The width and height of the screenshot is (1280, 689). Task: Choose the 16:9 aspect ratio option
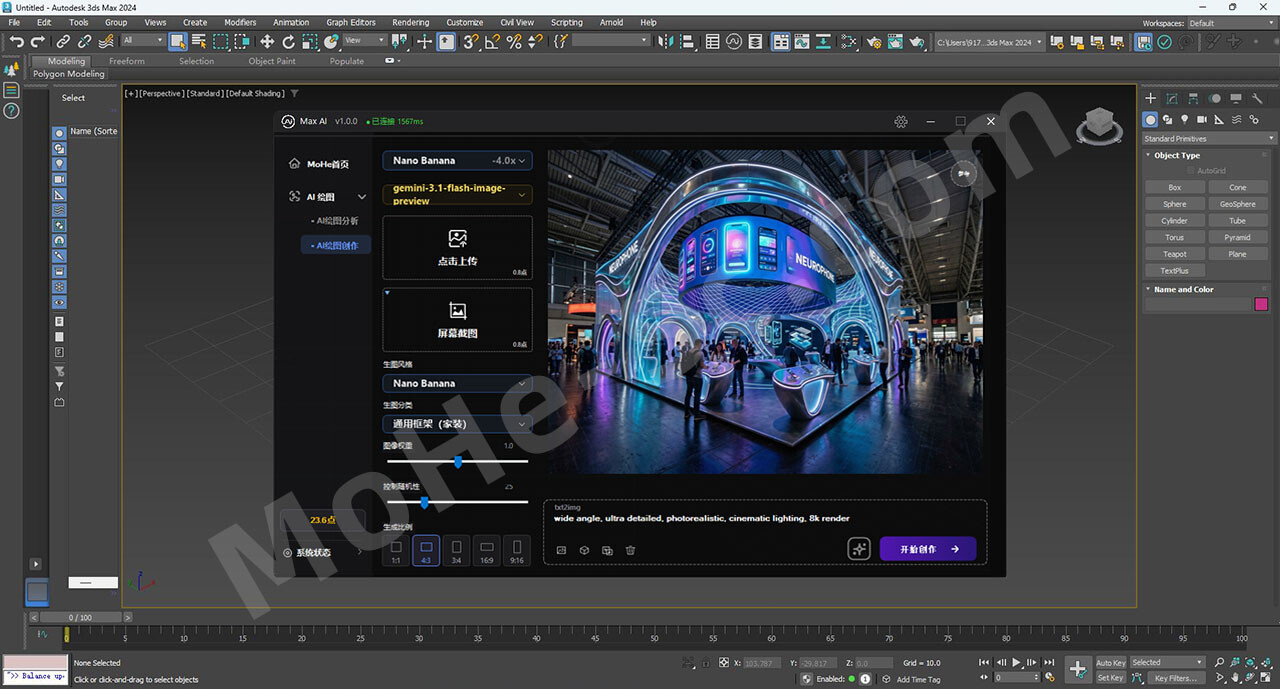tap(486, 551)
